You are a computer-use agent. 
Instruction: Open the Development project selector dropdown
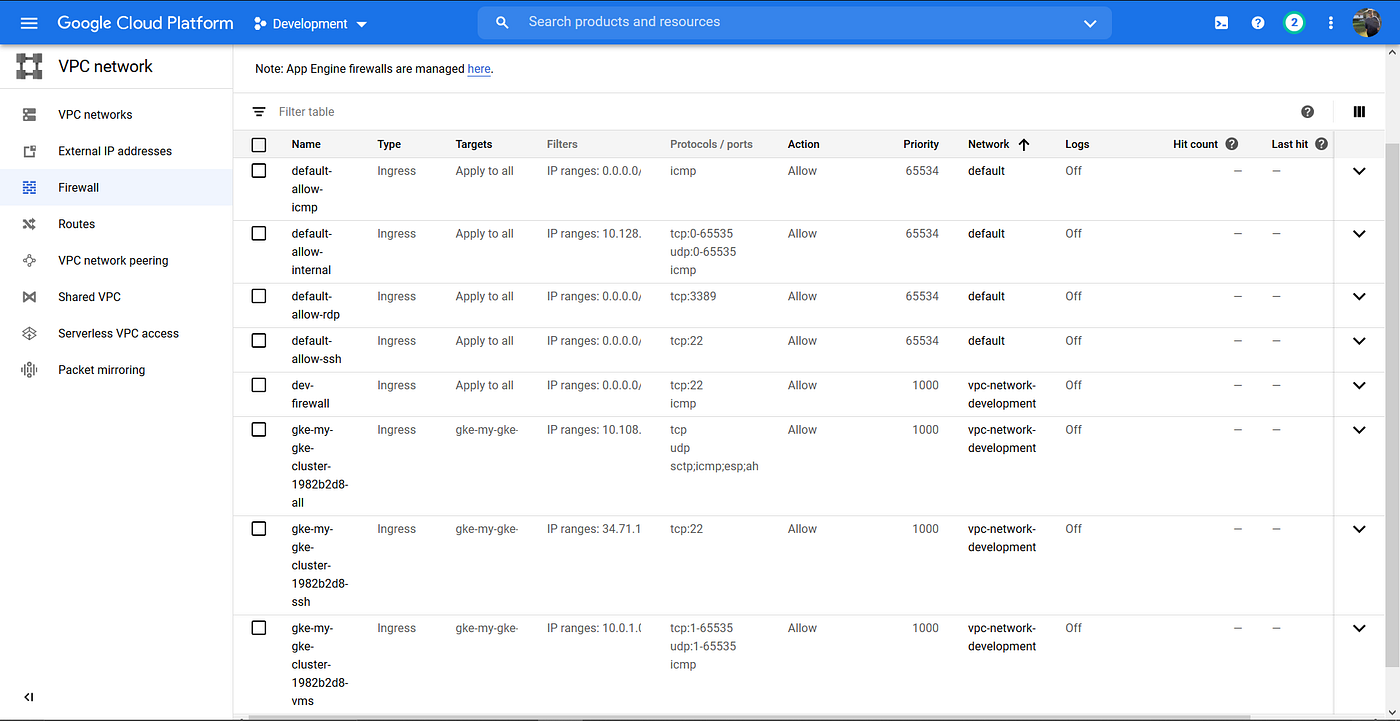click(x=310, y=23)
